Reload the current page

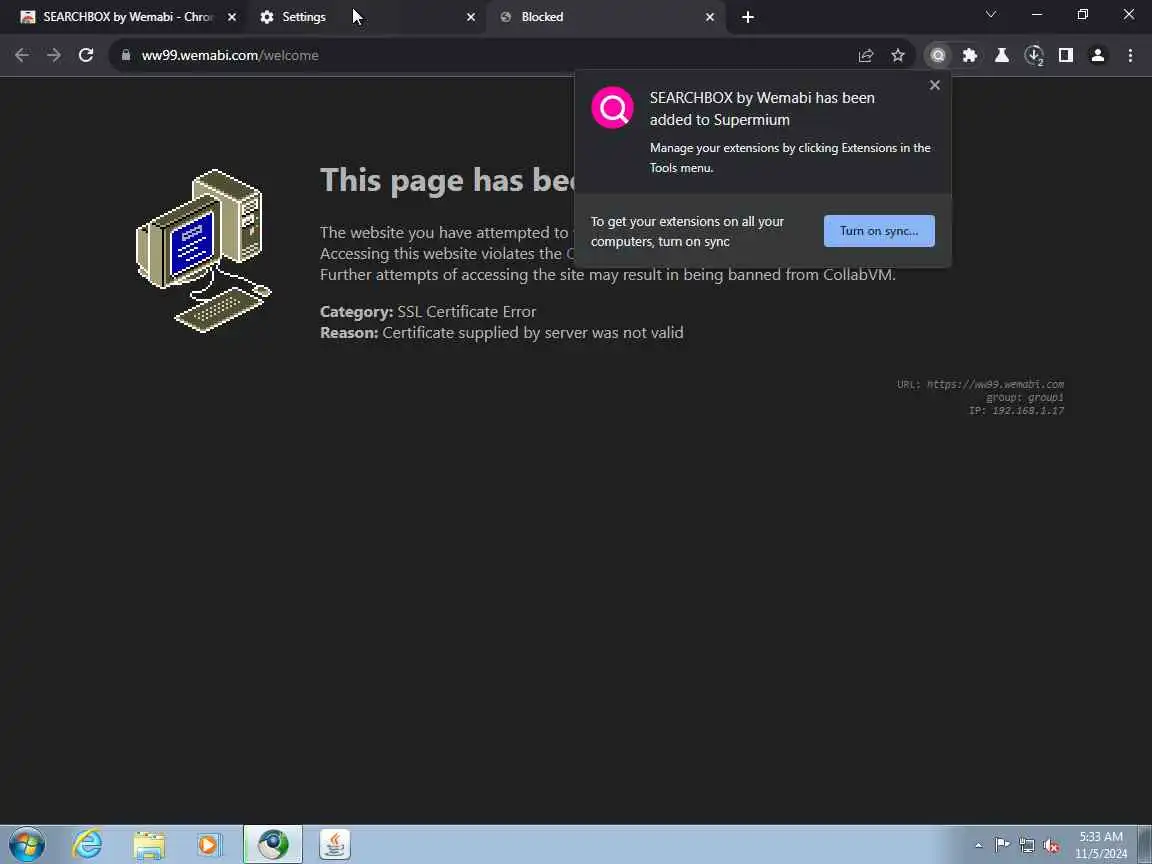(86, 55)
